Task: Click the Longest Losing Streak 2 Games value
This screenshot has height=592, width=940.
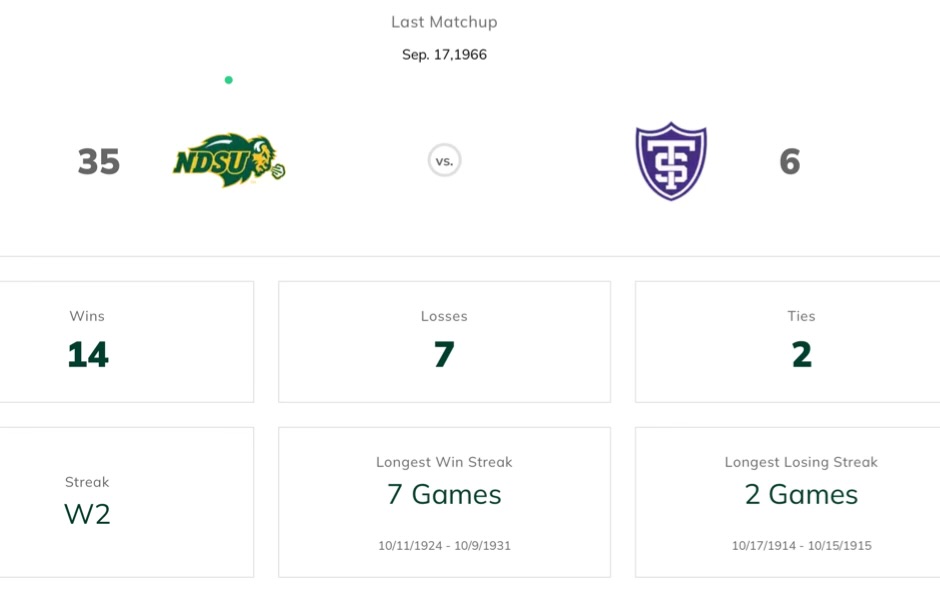Action: [x=801, y=495]
